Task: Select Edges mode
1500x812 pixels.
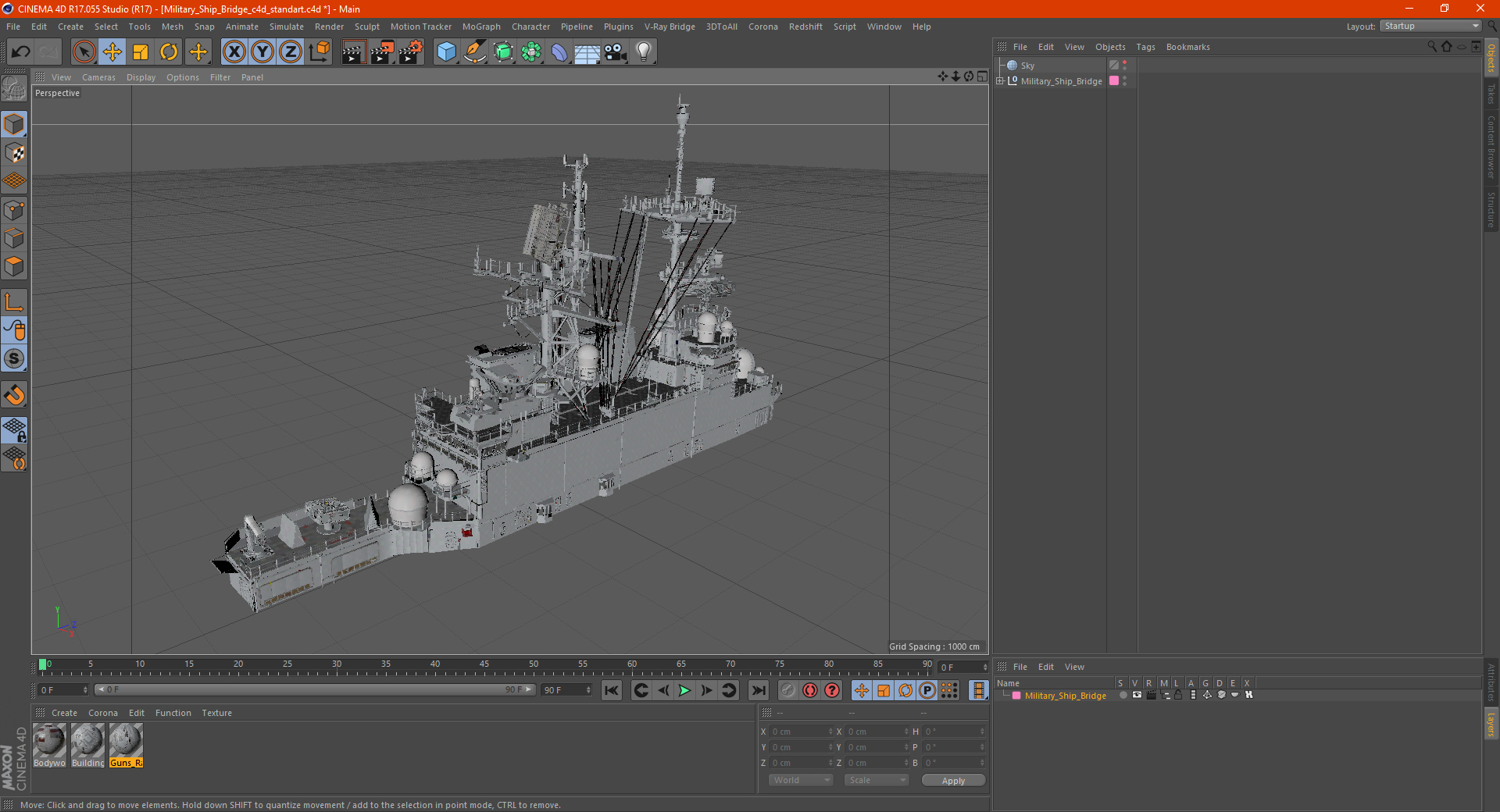Action: (x=14, y=238)
